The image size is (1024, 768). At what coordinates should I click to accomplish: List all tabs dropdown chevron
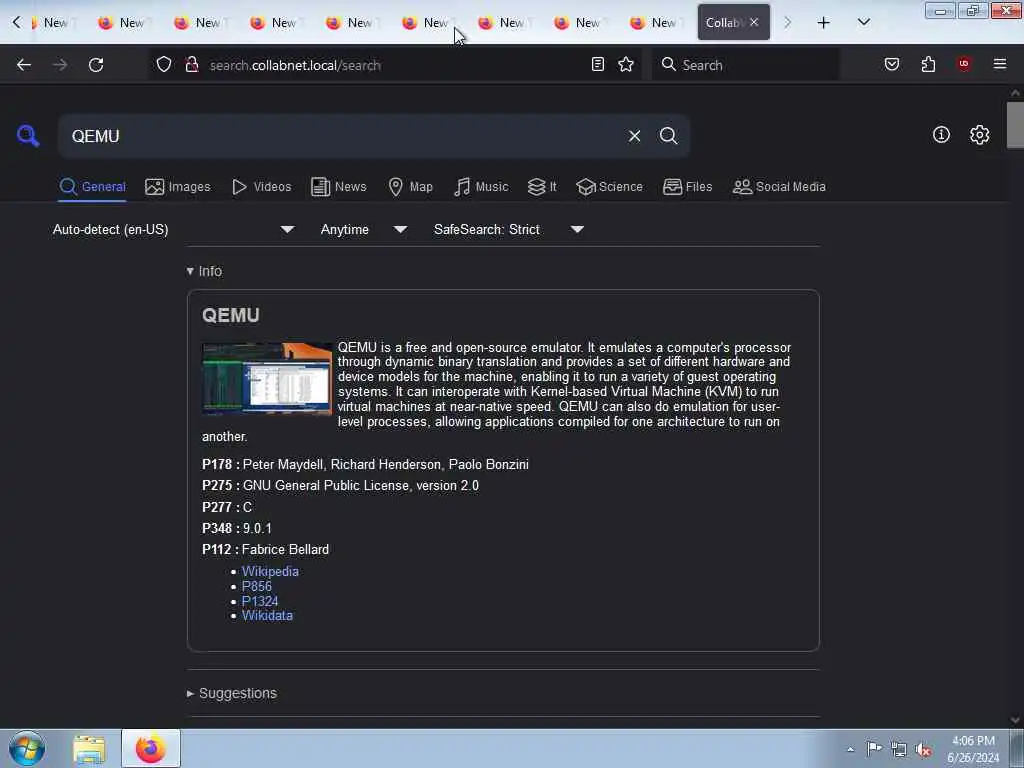tap(863, 22)
